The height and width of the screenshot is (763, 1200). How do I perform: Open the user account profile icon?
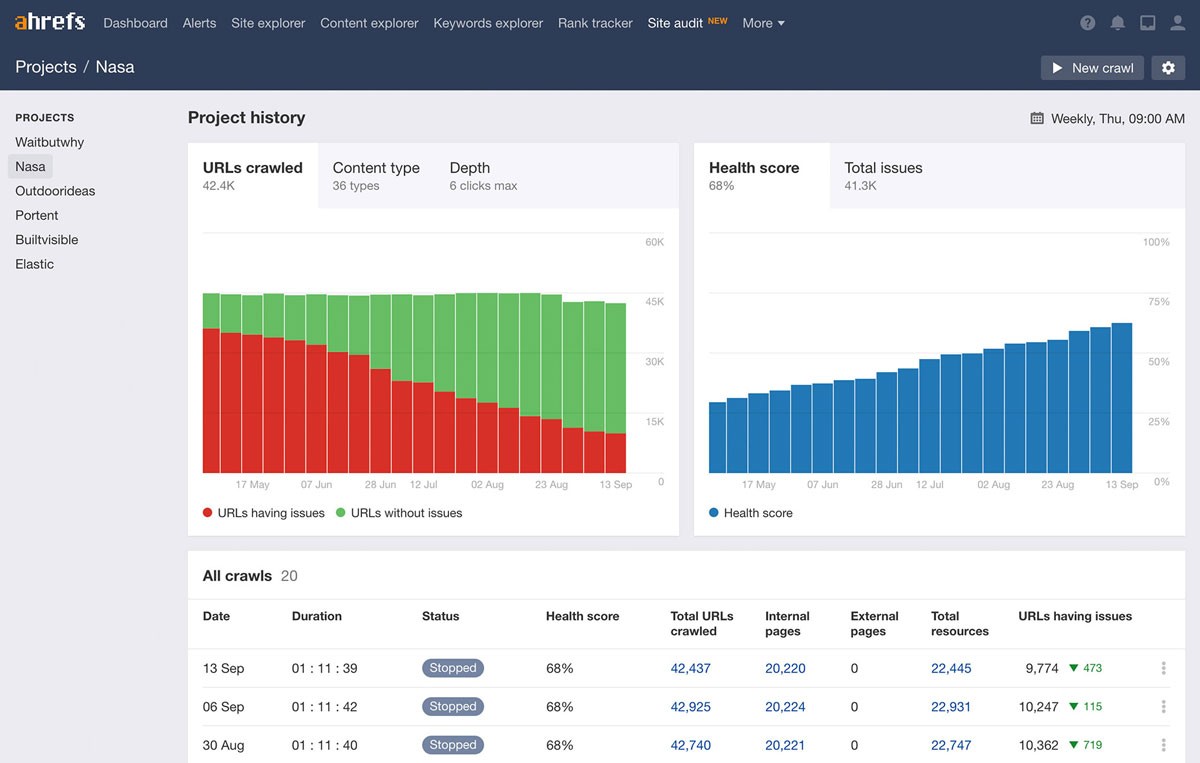coord(1177,23)
